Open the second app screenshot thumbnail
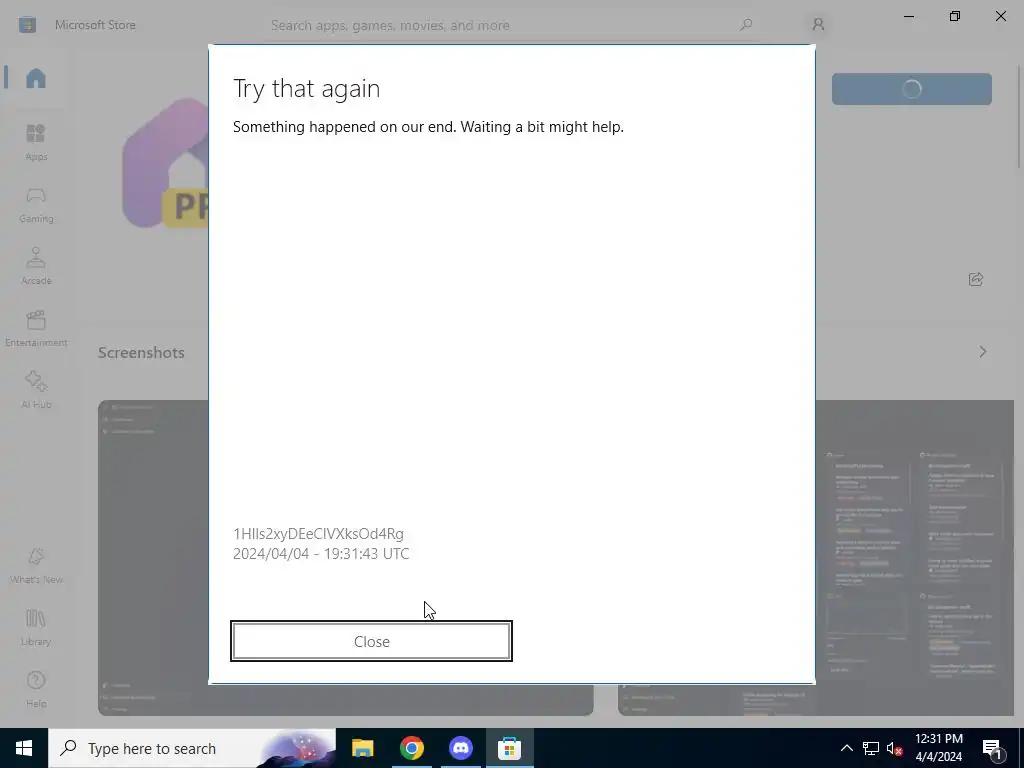 click(914, 558)
